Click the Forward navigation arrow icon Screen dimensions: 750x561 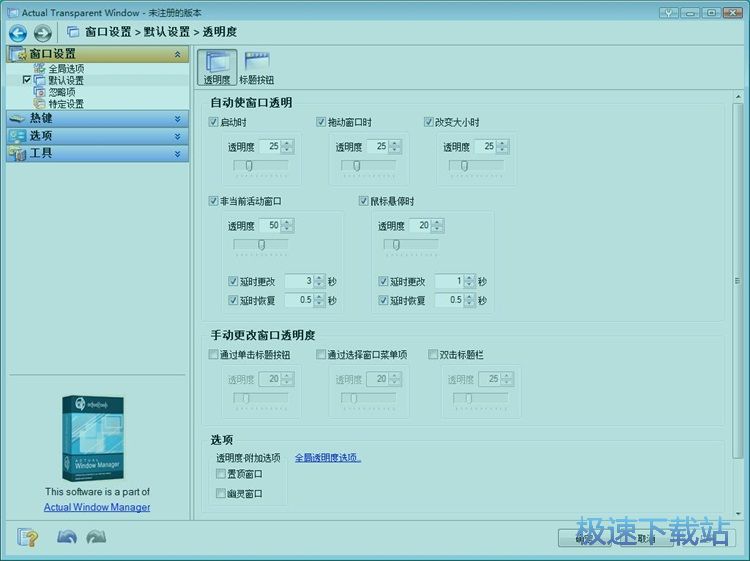(43, 33)
